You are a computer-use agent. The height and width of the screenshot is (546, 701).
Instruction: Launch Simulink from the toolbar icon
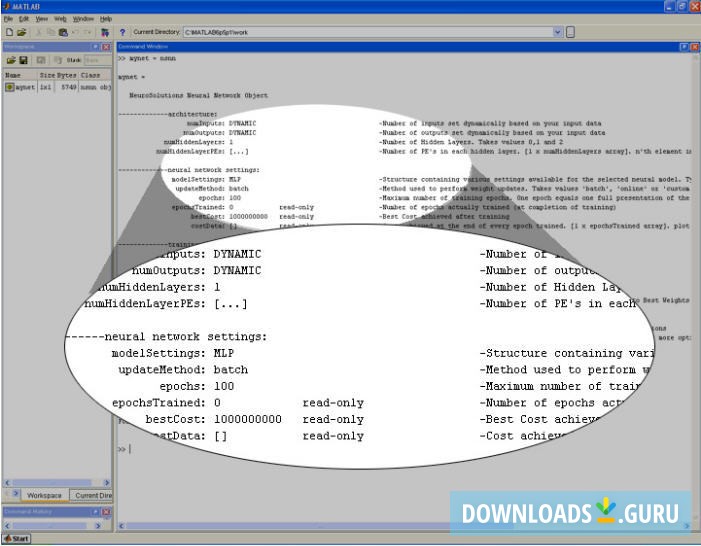(x=105, y=32)
